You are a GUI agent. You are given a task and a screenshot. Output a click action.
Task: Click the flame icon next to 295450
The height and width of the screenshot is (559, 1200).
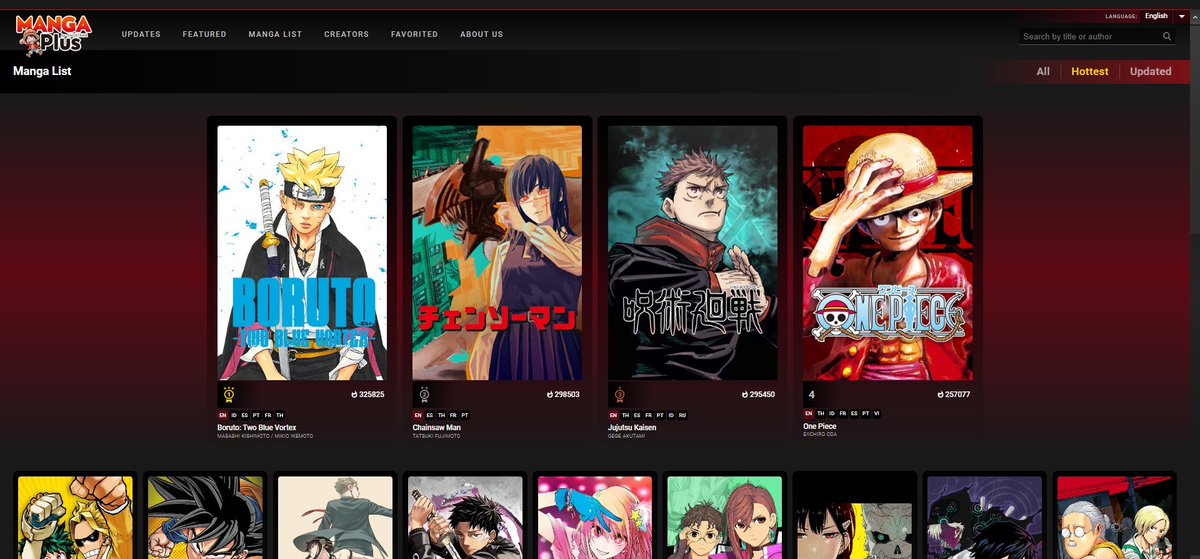[x=745, y=395]
